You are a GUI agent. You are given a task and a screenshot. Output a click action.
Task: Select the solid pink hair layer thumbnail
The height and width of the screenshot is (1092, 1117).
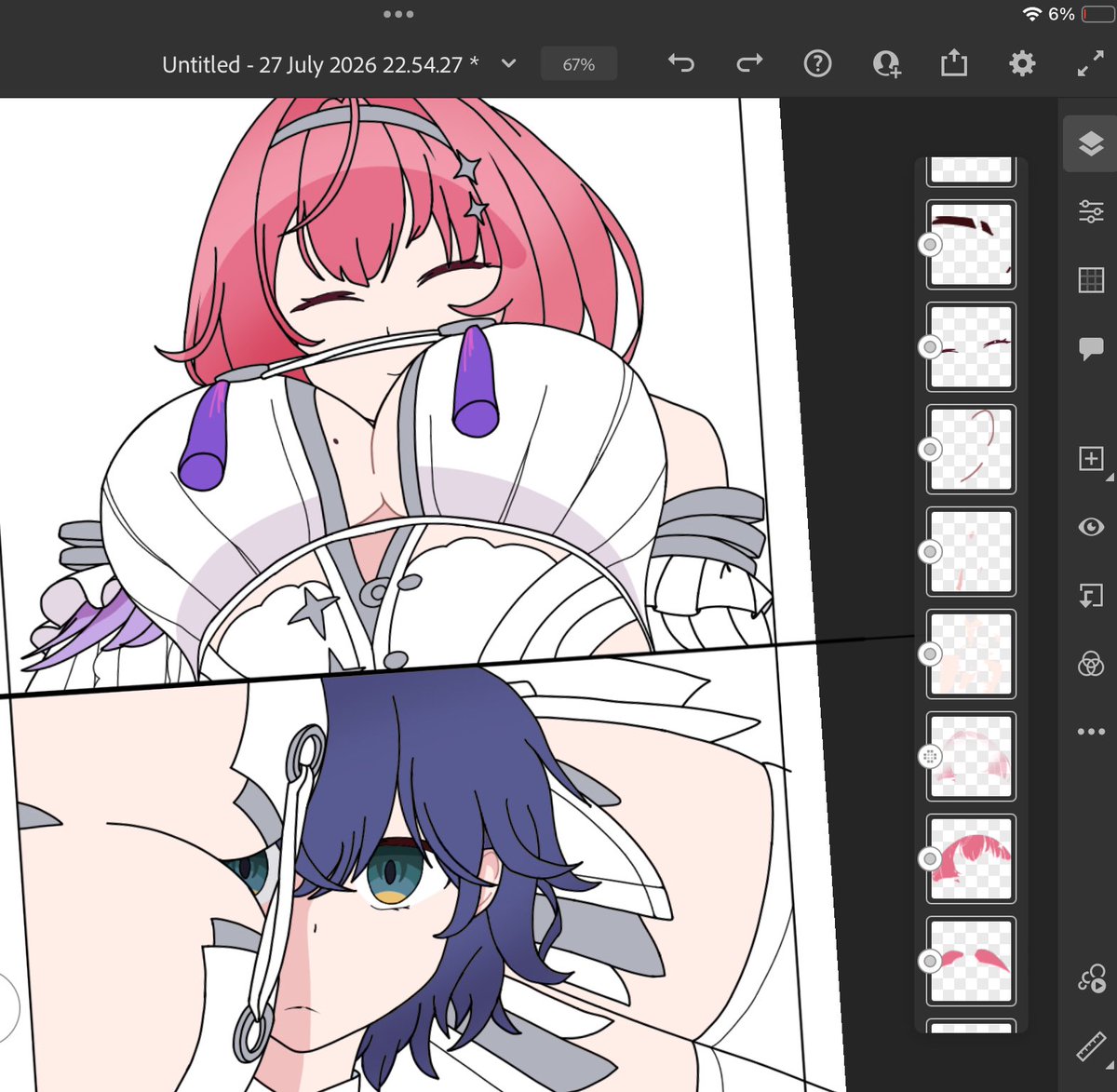pos(971,858)
